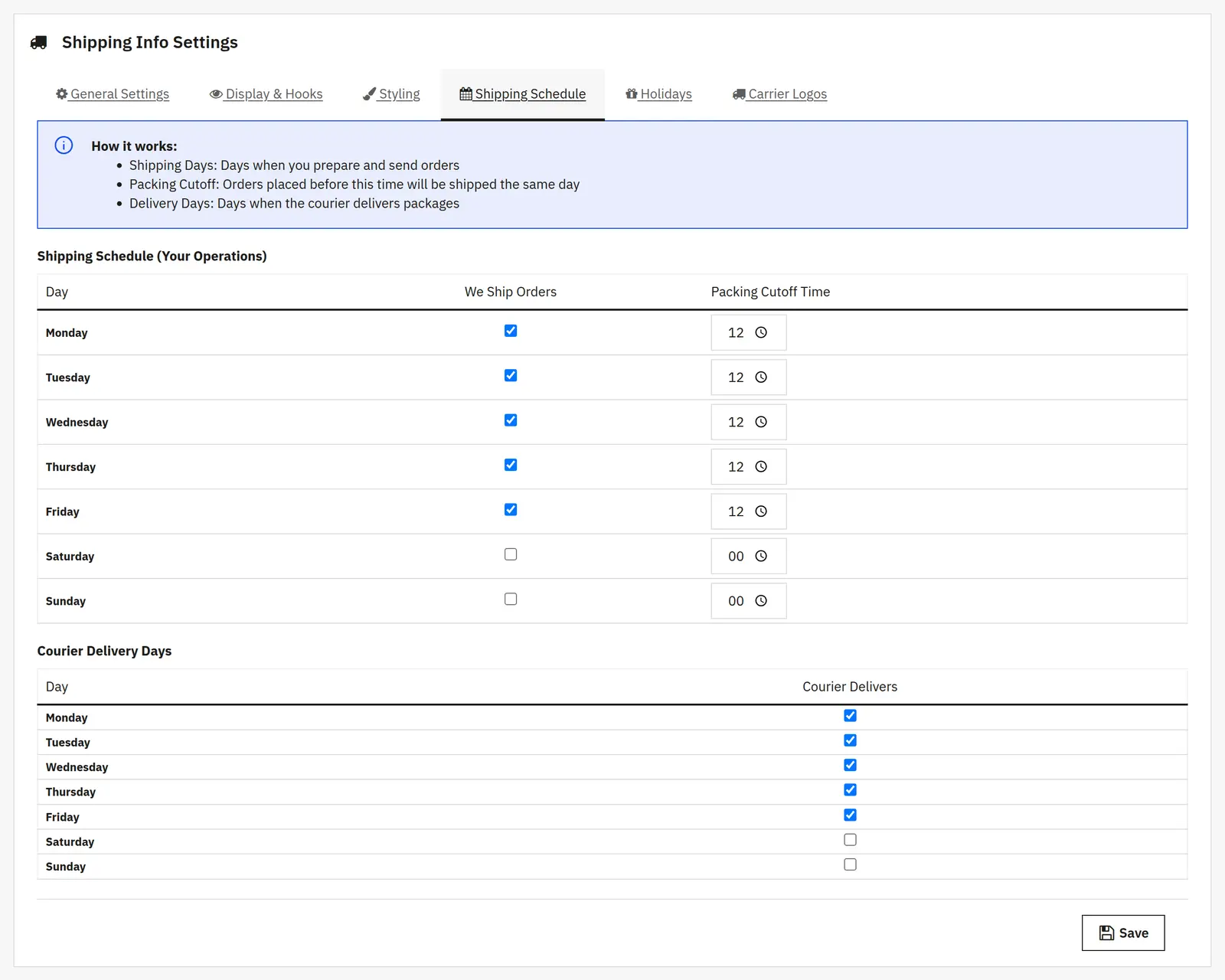
Task: Select the Shipping Schedule tab
Action: 523,94
